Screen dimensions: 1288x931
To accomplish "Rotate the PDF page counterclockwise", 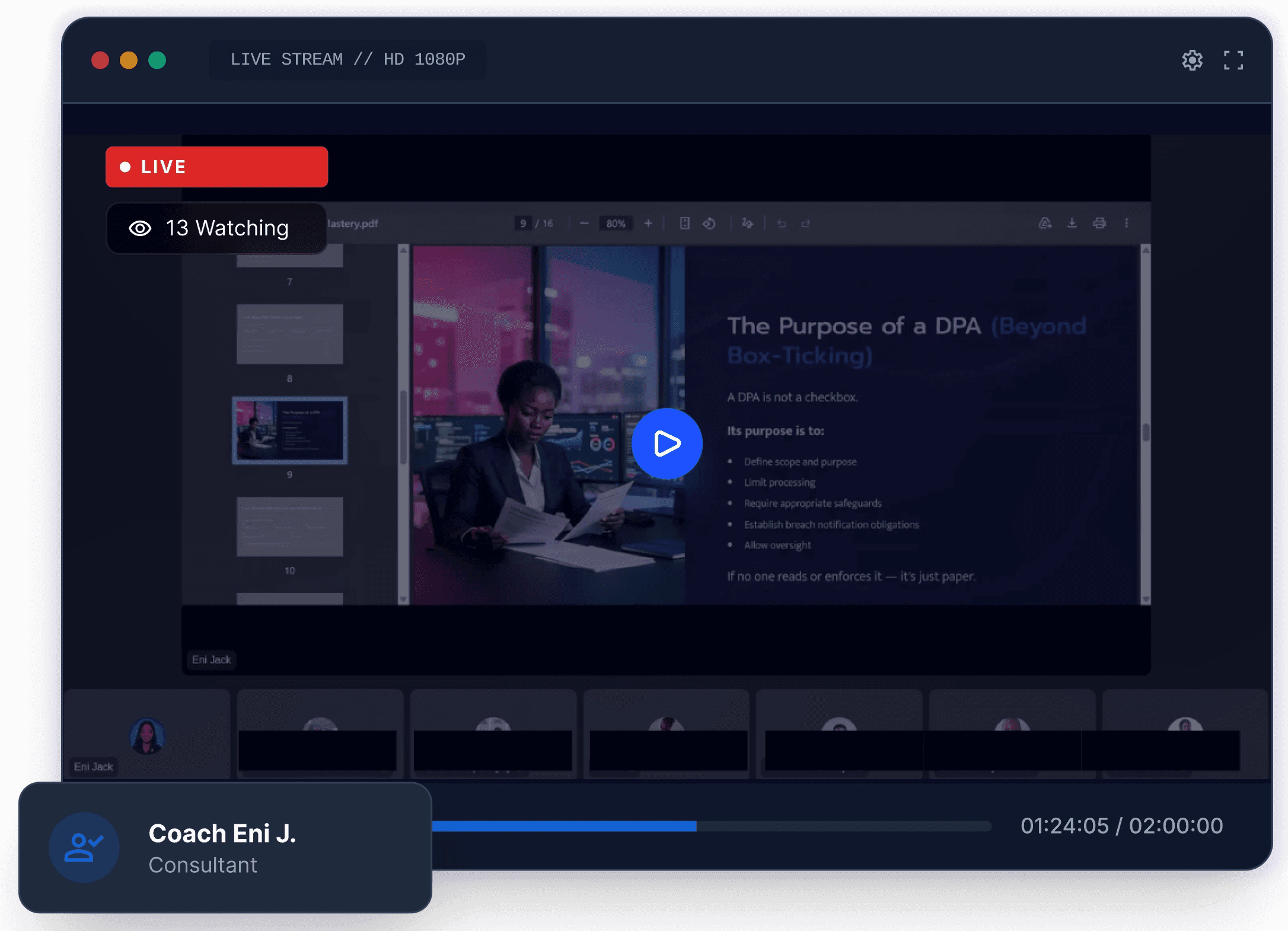I will pyautogui.click(x=709, y=224).
